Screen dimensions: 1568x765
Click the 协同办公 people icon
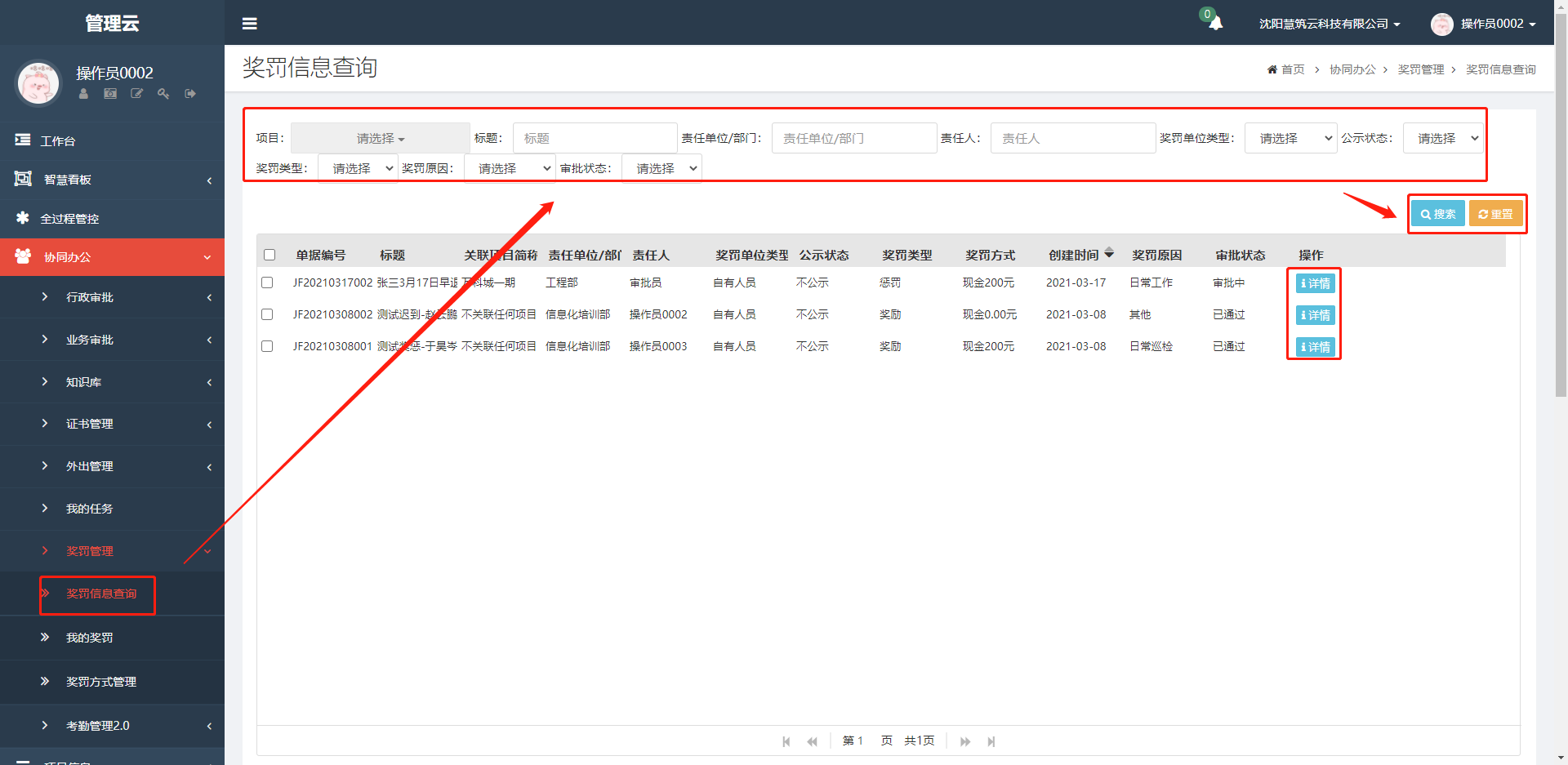pyautogui.click(x=23, y=256)
